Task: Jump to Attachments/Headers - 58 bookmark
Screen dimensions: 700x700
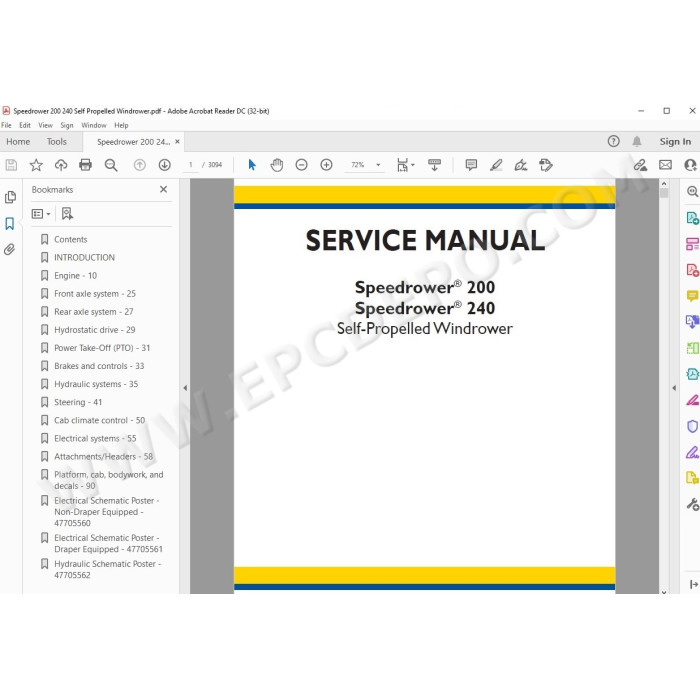Action: coord(104,456)
